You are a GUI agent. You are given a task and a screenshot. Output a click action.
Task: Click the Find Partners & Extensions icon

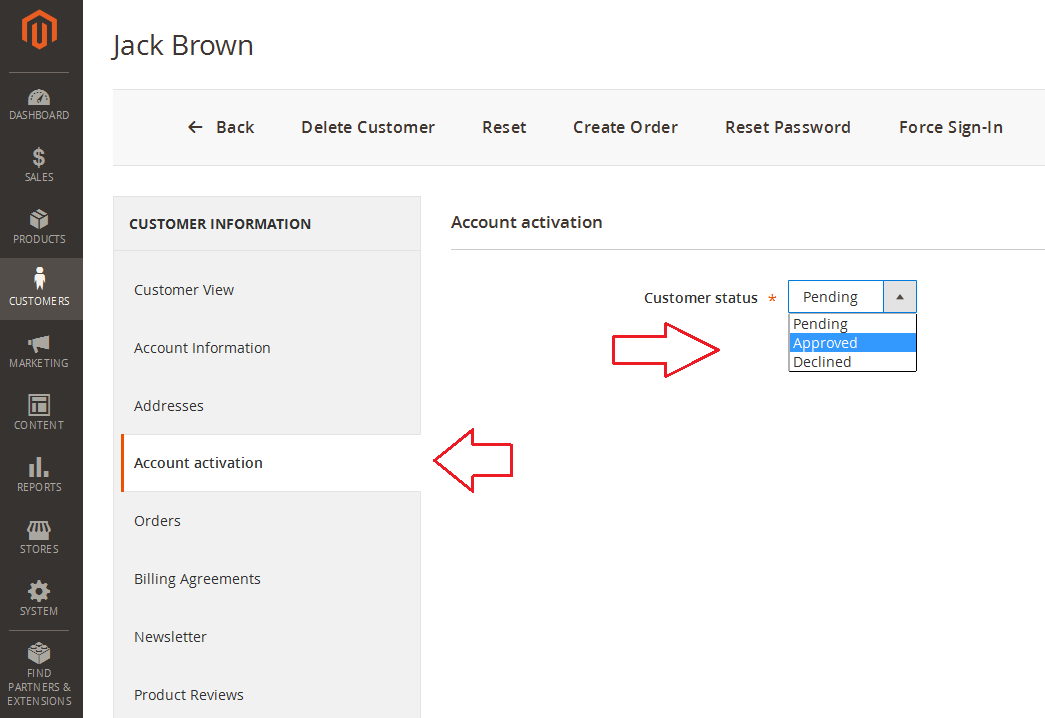(x=39, y=655)
